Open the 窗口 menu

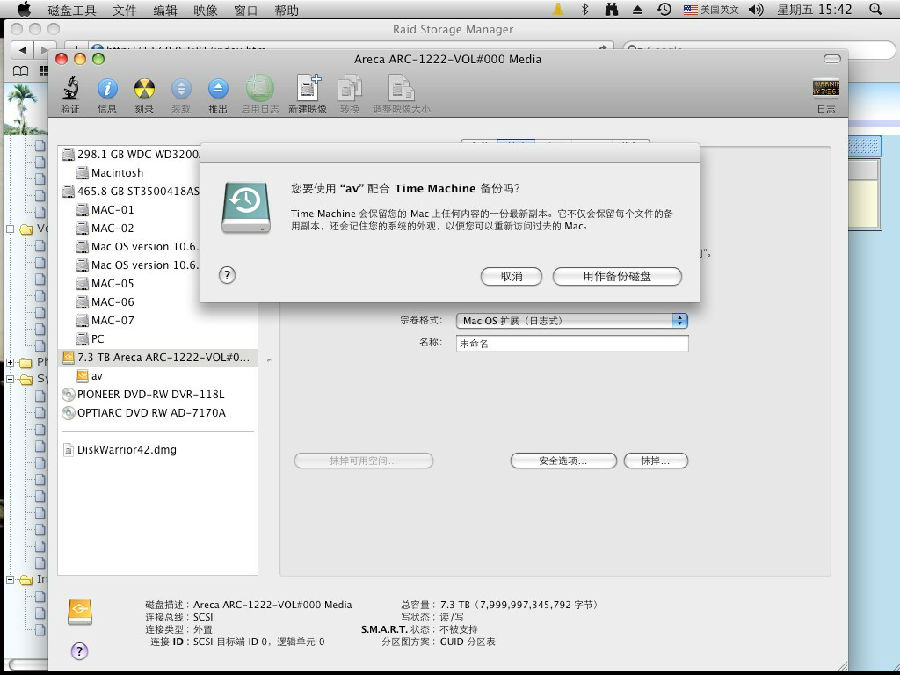tap(246, 10)
